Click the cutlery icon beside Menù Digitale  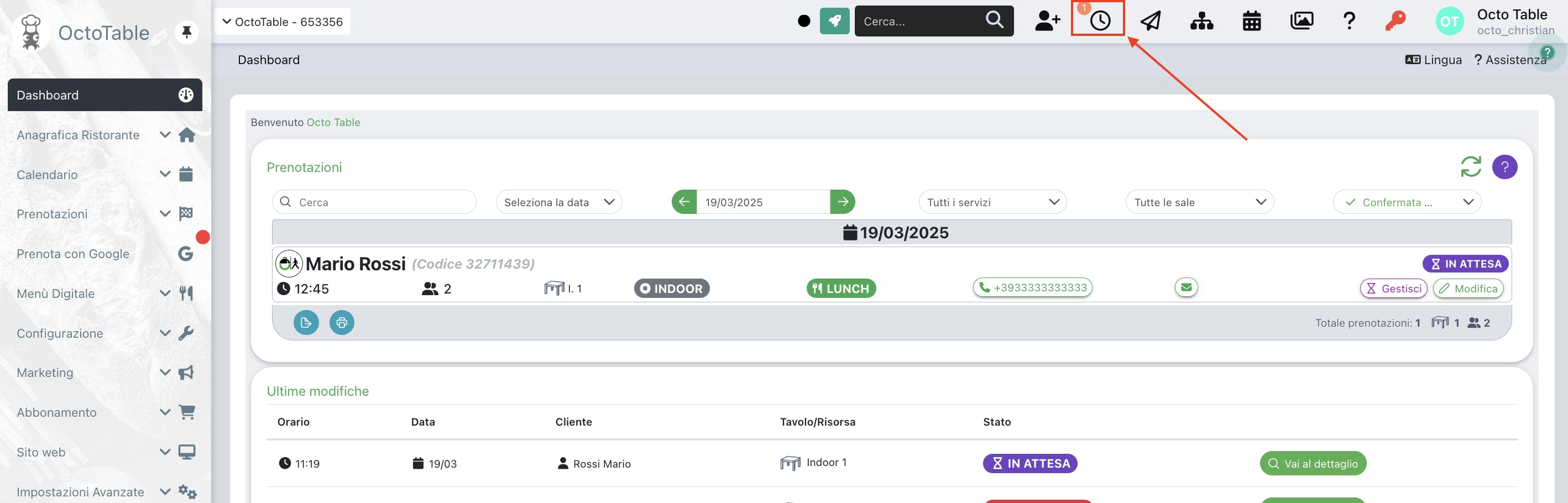tap(186, 294)
